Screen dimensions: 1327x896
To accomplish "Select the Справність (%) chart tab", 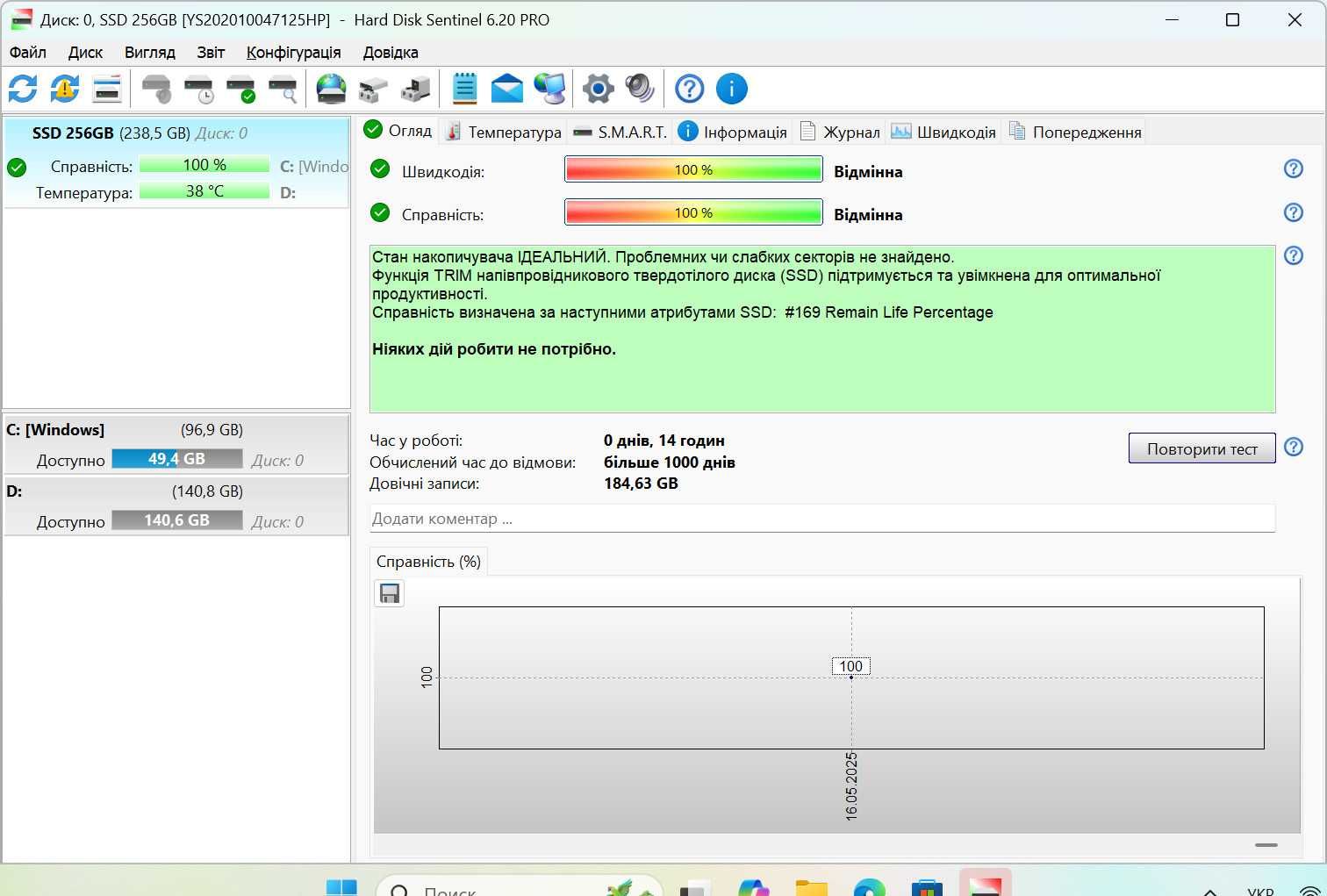I will point(428,562).
